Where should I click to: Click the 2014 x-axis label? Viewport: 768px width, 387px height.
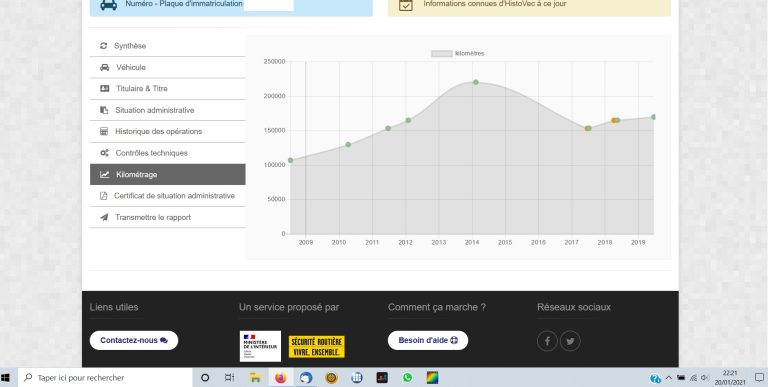pyautogui.click(x=472, y=242)
